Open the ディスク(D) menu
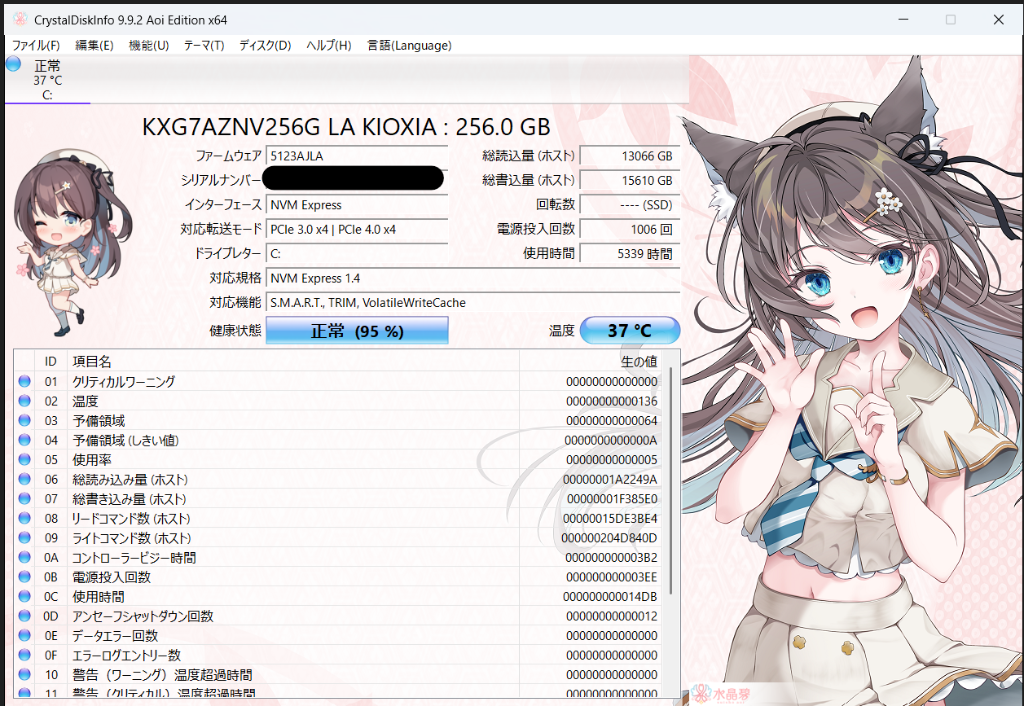 264,45
